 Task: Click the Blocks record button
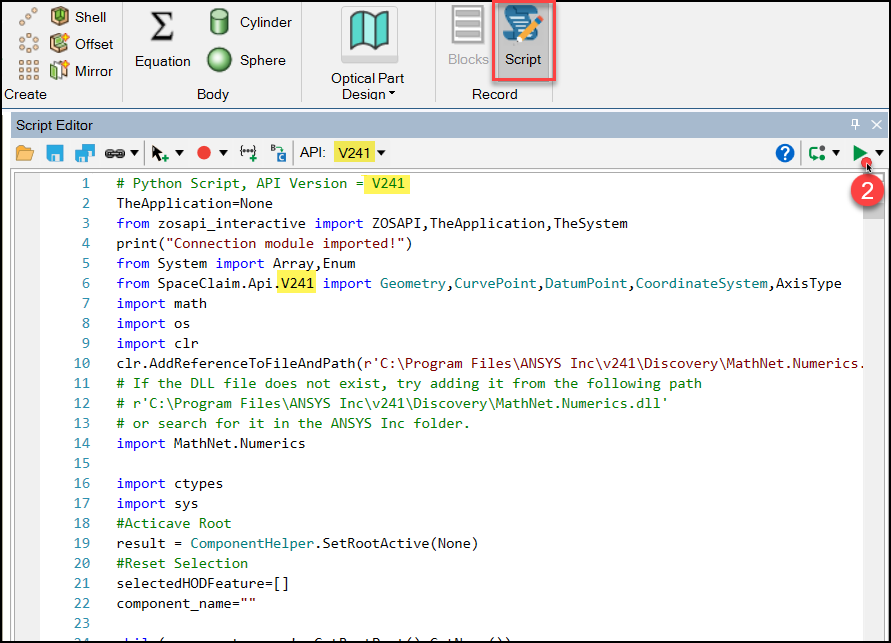click(468, 37)
